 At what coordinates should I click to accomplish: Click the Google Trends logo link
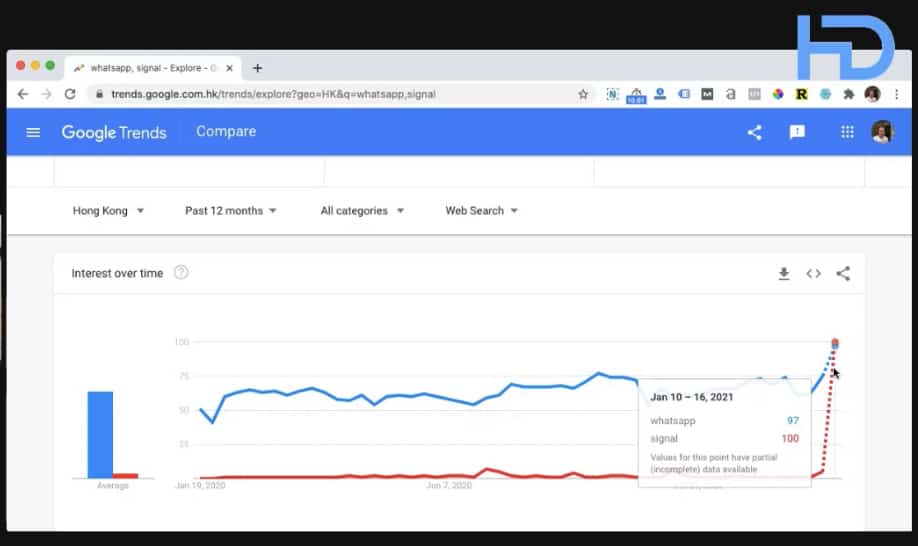tap(114, 133)
